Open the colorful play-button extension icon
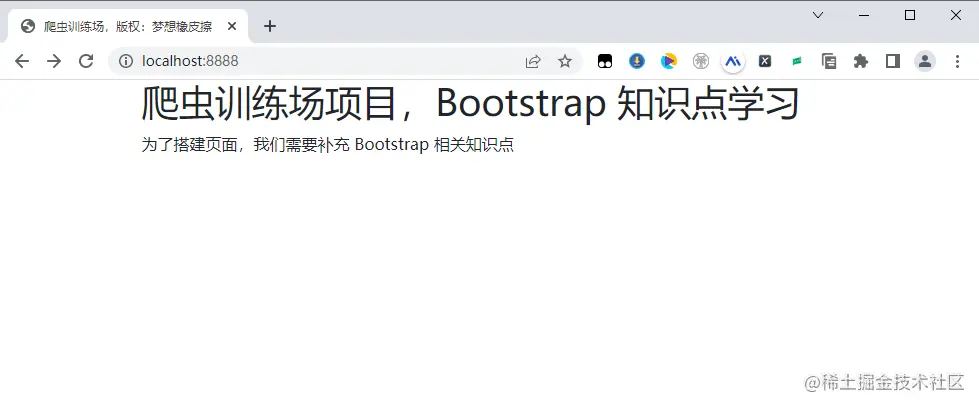Screen dimensions: 979x407 (x=669, y=61)
